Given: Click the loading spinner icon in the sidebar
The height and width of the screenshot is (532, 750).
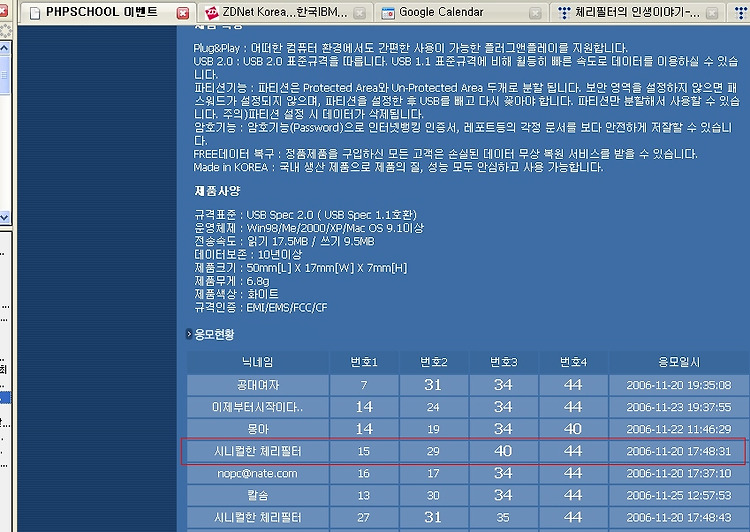Looking at the screenshot, I should 5,32.
